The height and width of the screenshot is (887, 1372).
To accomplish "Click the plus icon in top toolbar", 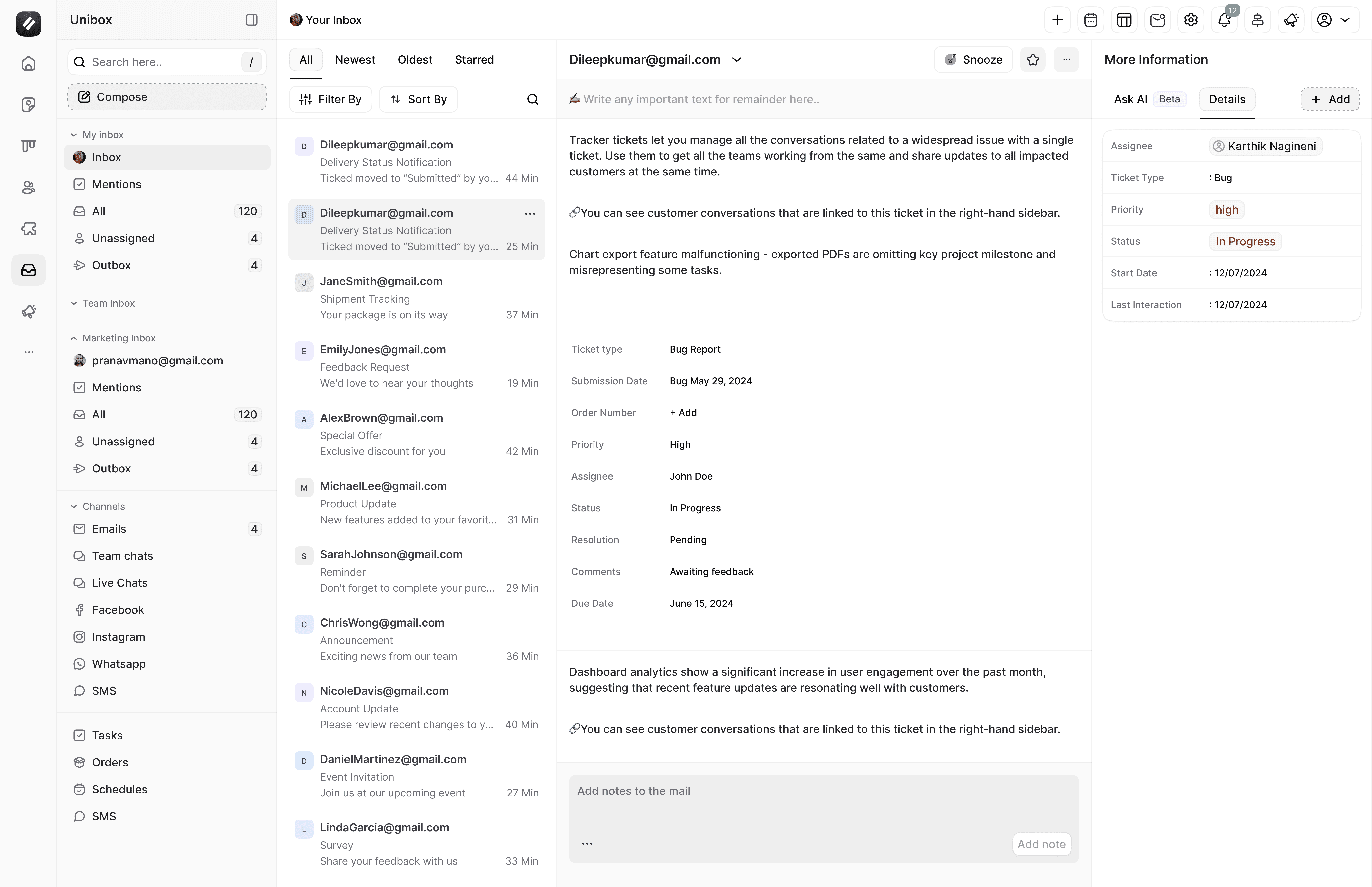I will tap(1057, 20).
